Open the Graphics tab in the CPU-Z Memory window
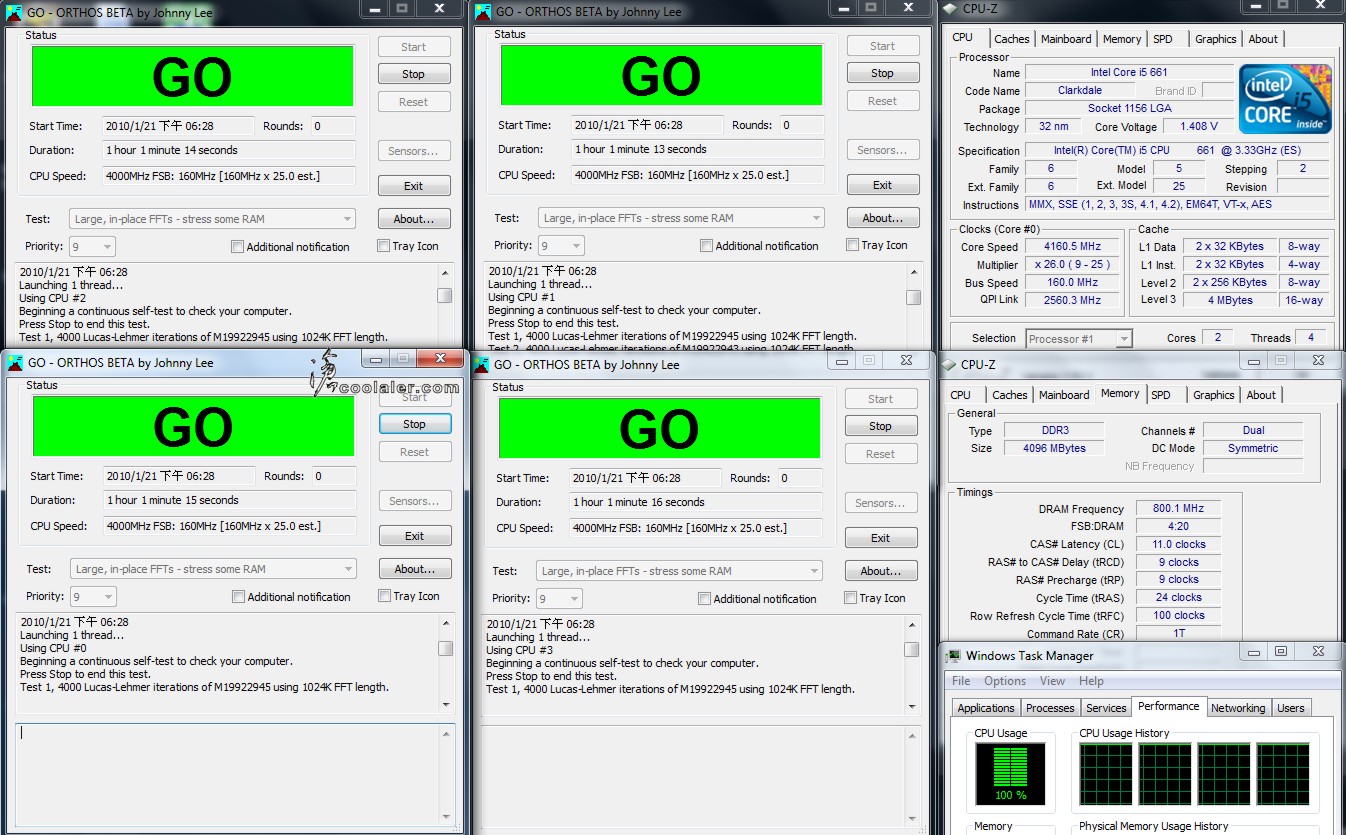This screenshot has width=1346, height=835. (1213, 395)
